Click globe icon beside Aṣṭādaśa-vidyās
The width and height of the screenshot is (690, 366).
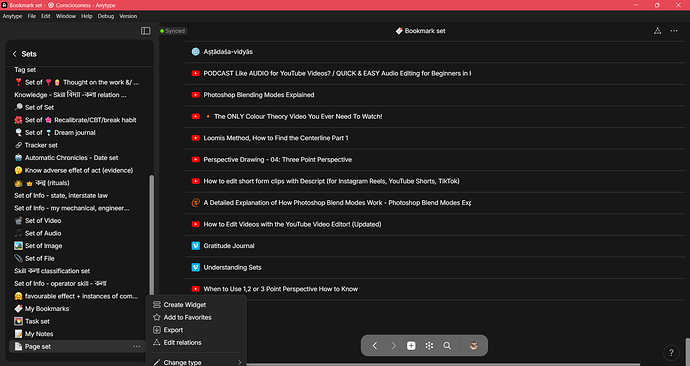coord(196,51)
